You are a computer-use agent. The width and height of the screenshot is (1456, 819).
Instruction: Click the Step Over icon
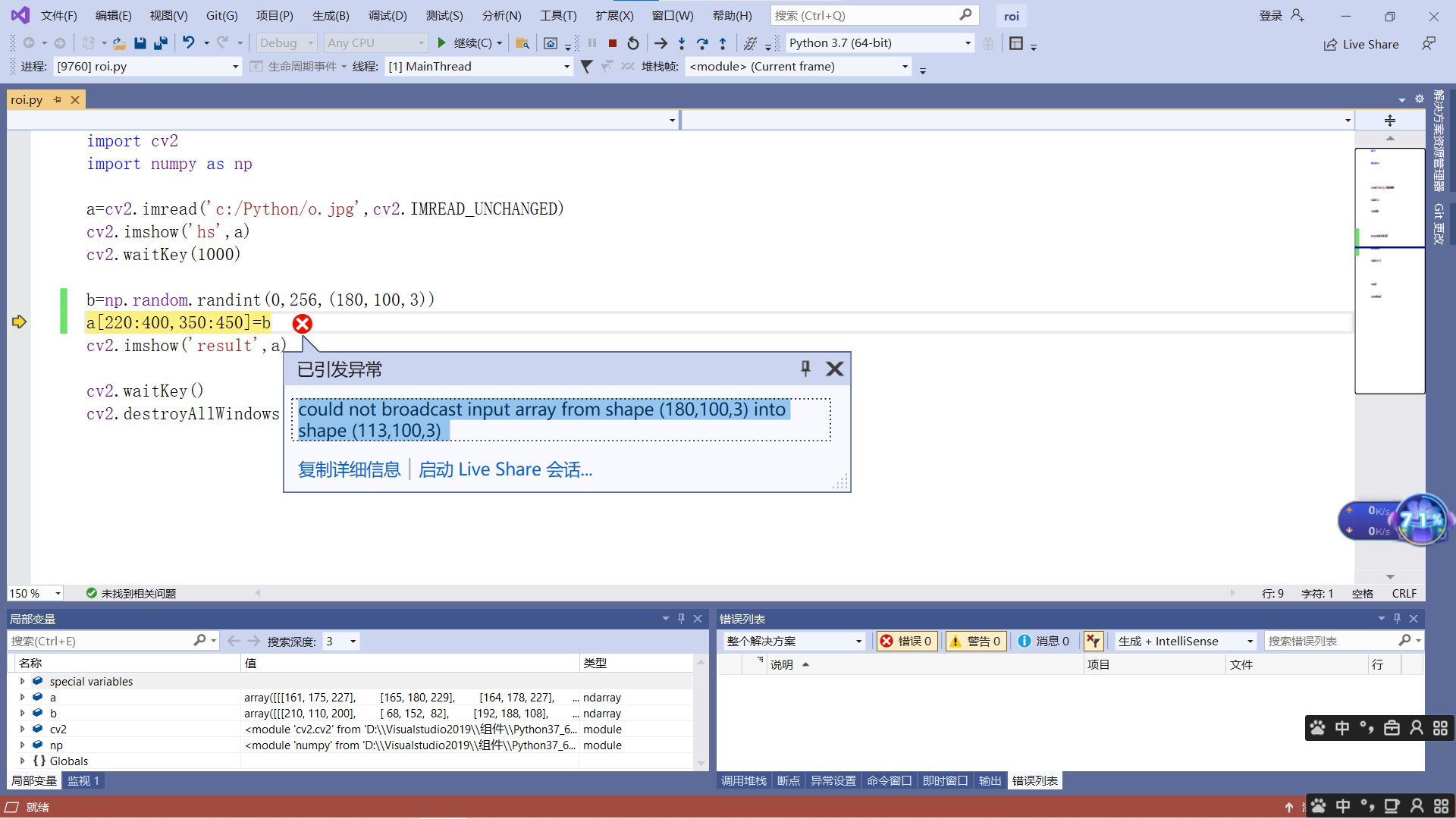point(702,43)
